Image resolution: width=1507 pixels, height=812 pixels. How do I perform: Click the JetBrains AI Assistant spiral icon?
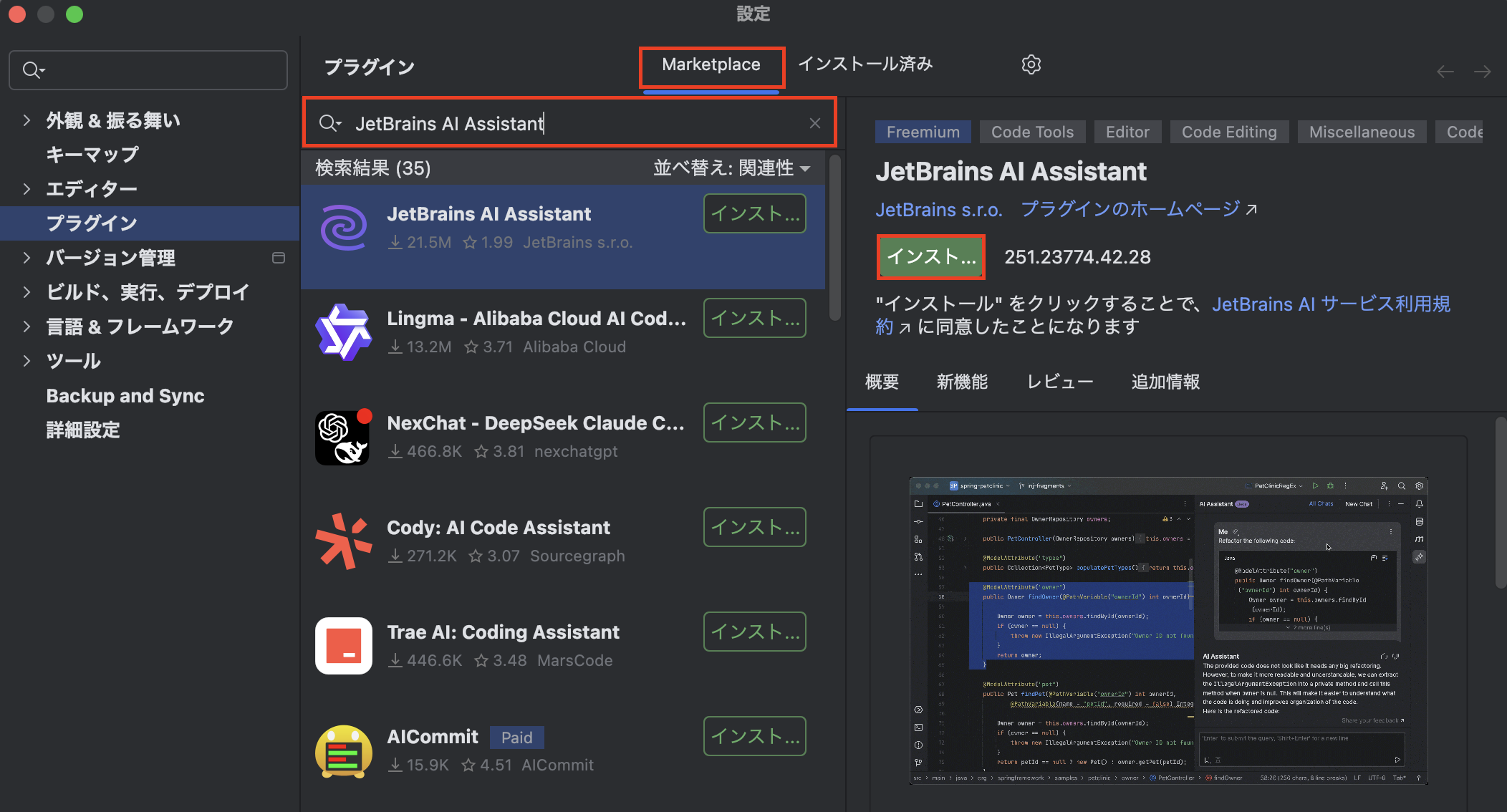coord(344,228)
